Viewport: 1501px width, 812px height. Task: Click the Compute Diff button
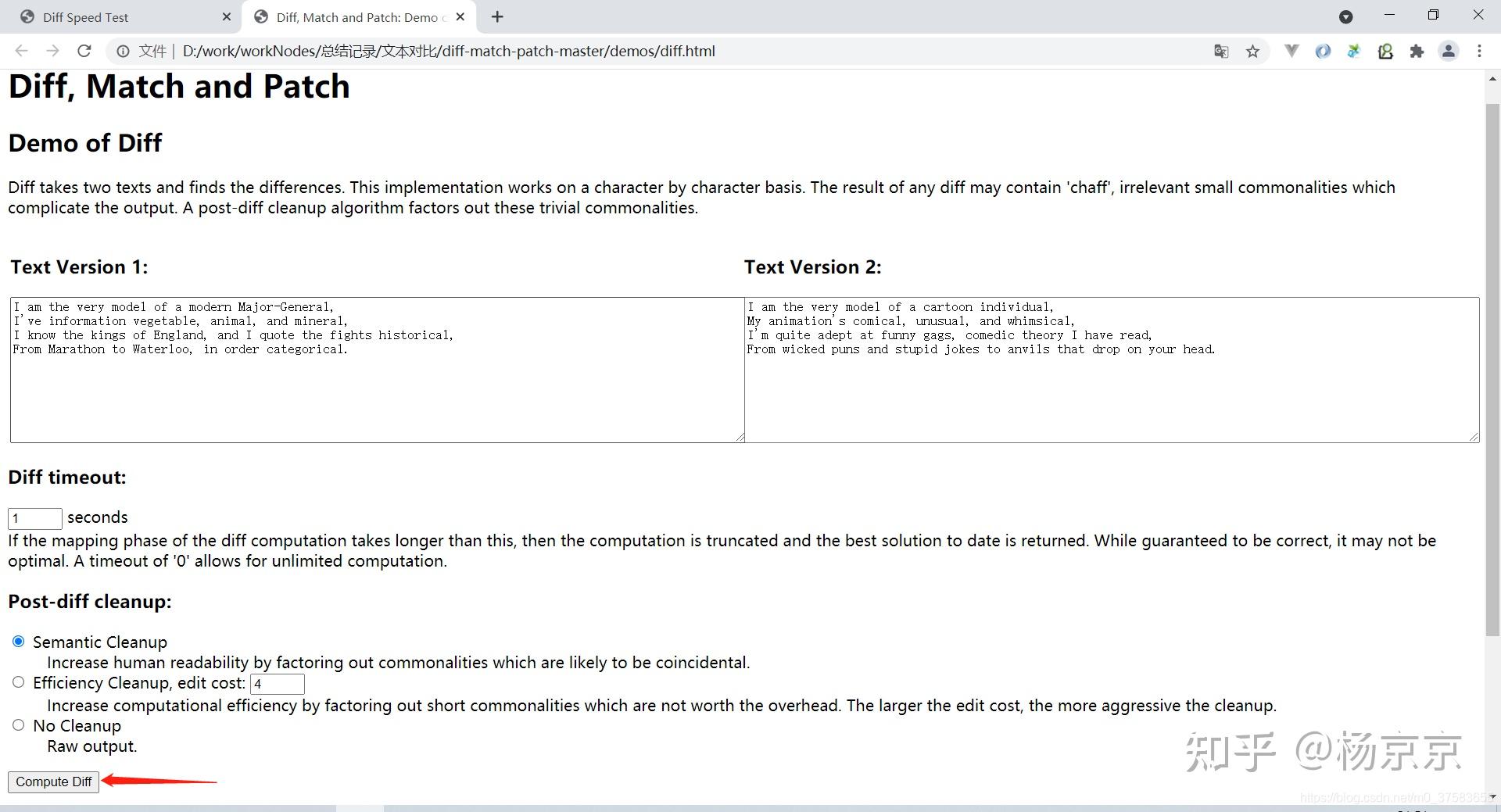pyautogui.click(x=53, y=782)
